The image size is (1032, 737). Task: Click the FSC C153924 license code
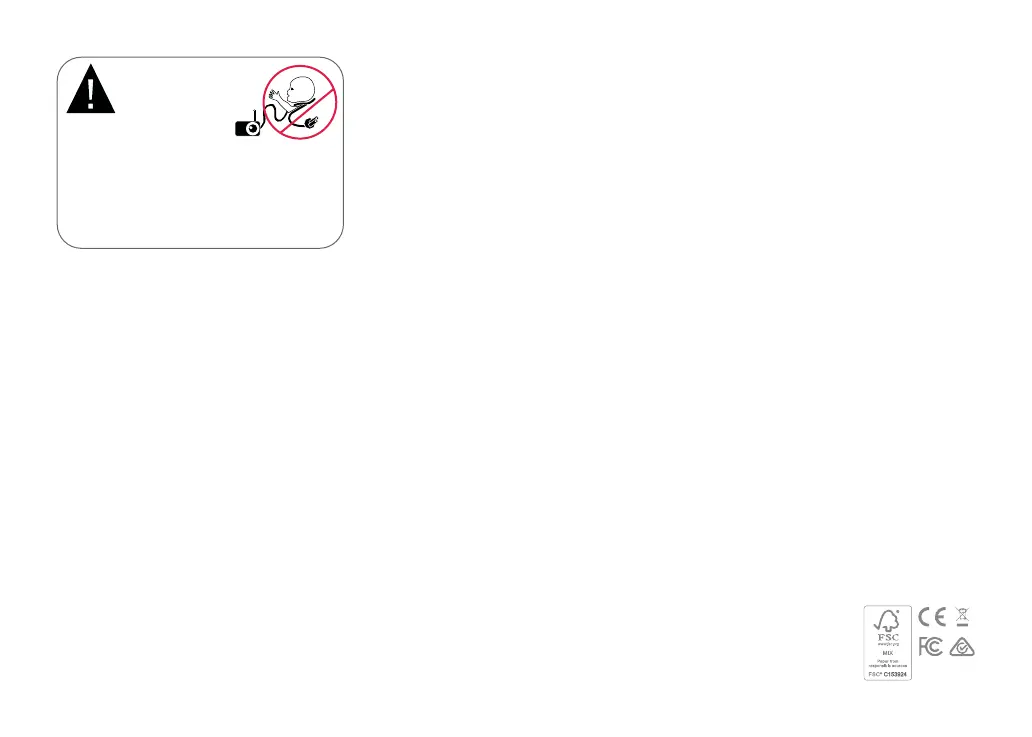tap(888, 674)
